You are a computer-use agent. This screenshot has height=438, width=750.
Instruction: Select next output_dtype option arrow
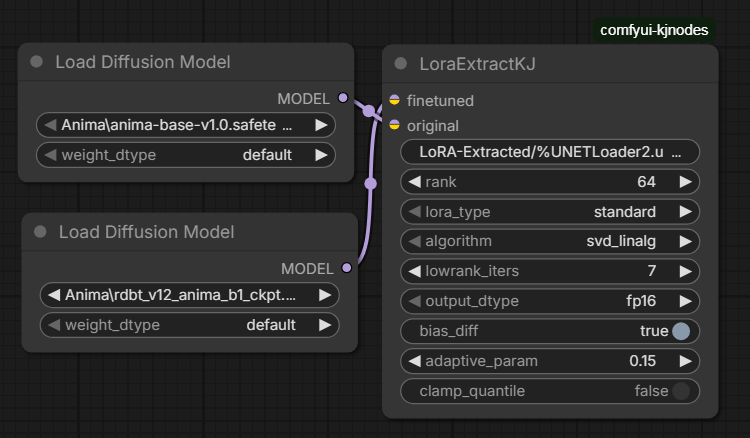click(x=685, y=301)
